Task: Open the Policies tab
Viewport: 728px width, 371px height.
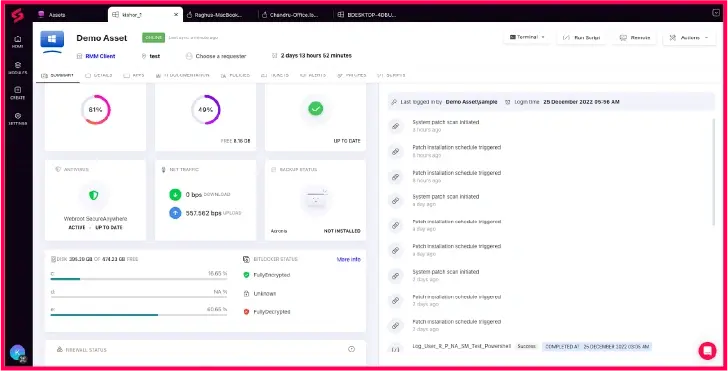Action: coord(235,75)
